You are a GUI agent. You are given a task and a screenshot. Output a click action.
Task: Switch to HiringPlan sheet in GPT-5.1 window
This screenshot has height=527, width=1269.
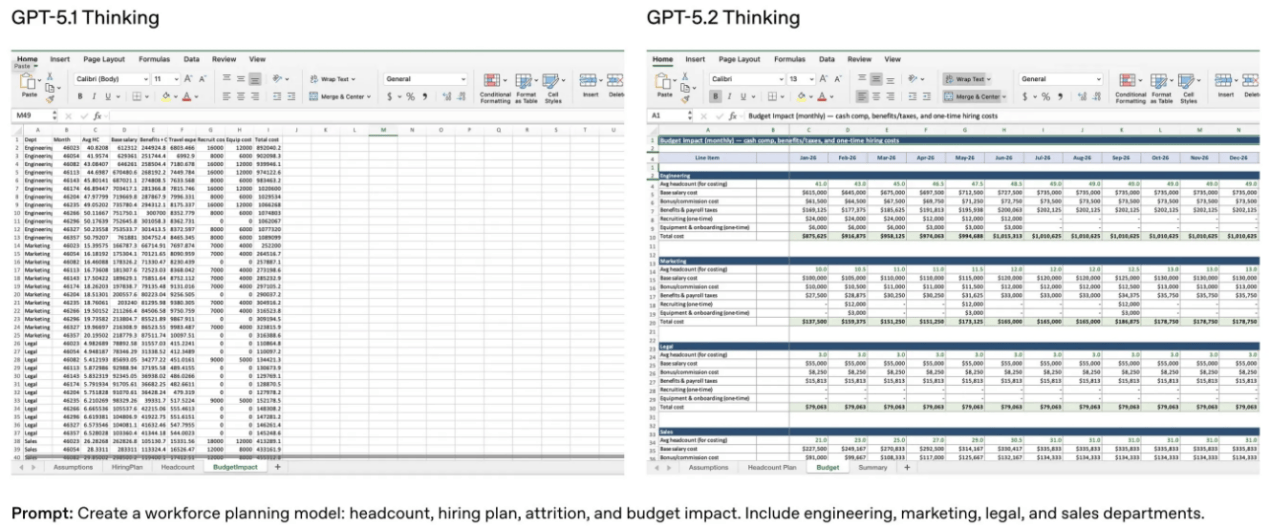(x=127, y=467)
